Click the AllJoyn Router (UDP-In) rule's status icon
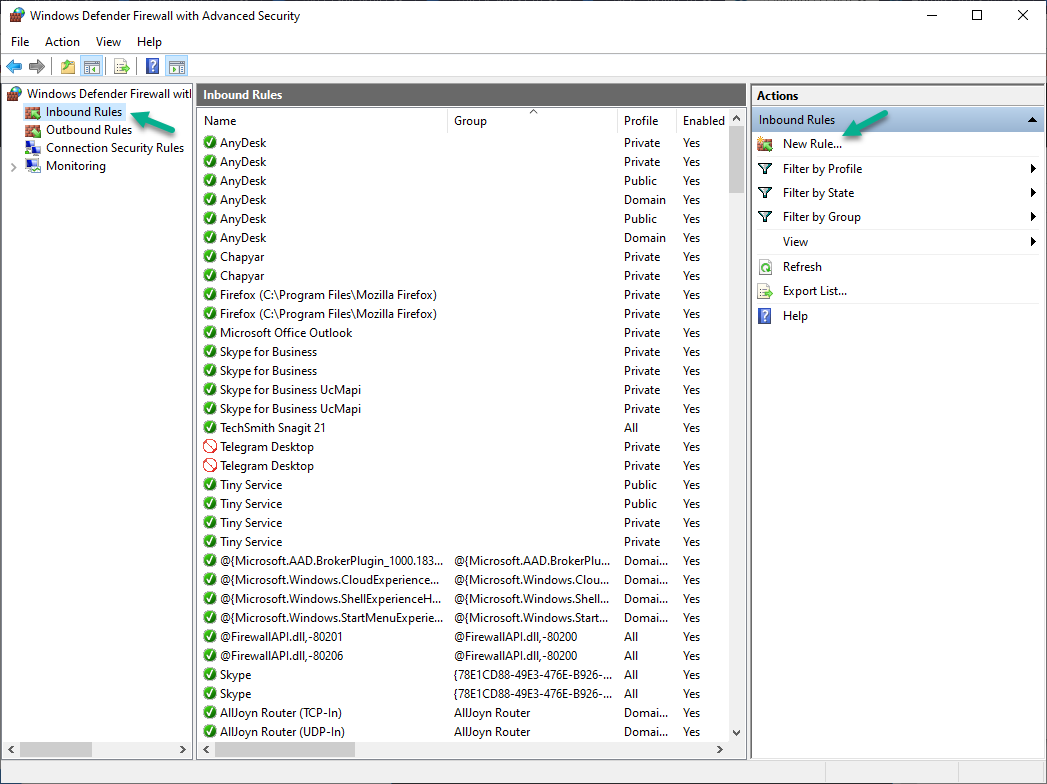The width and height of the screenshot is (1047, 784). tap(210, 732)
